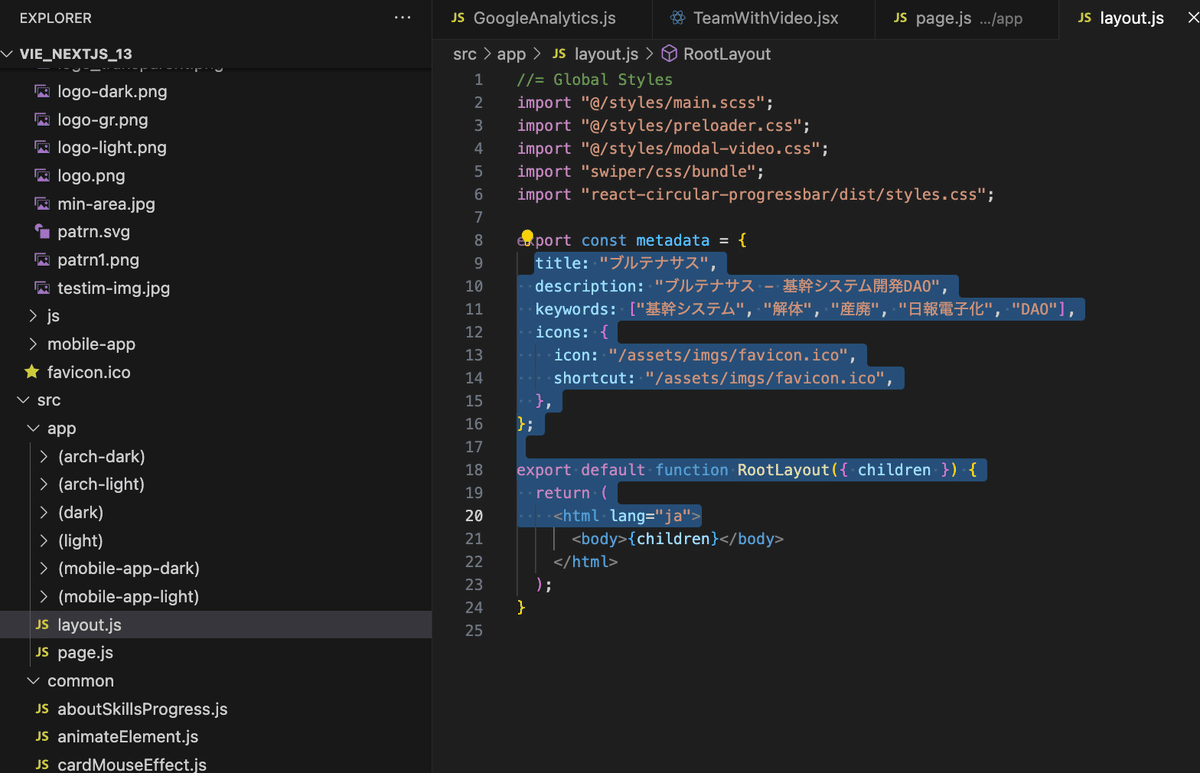Click line number 1 in the gutter
Image resolution: width=1200 pixels, height=773 pixels.
(478, 80)
